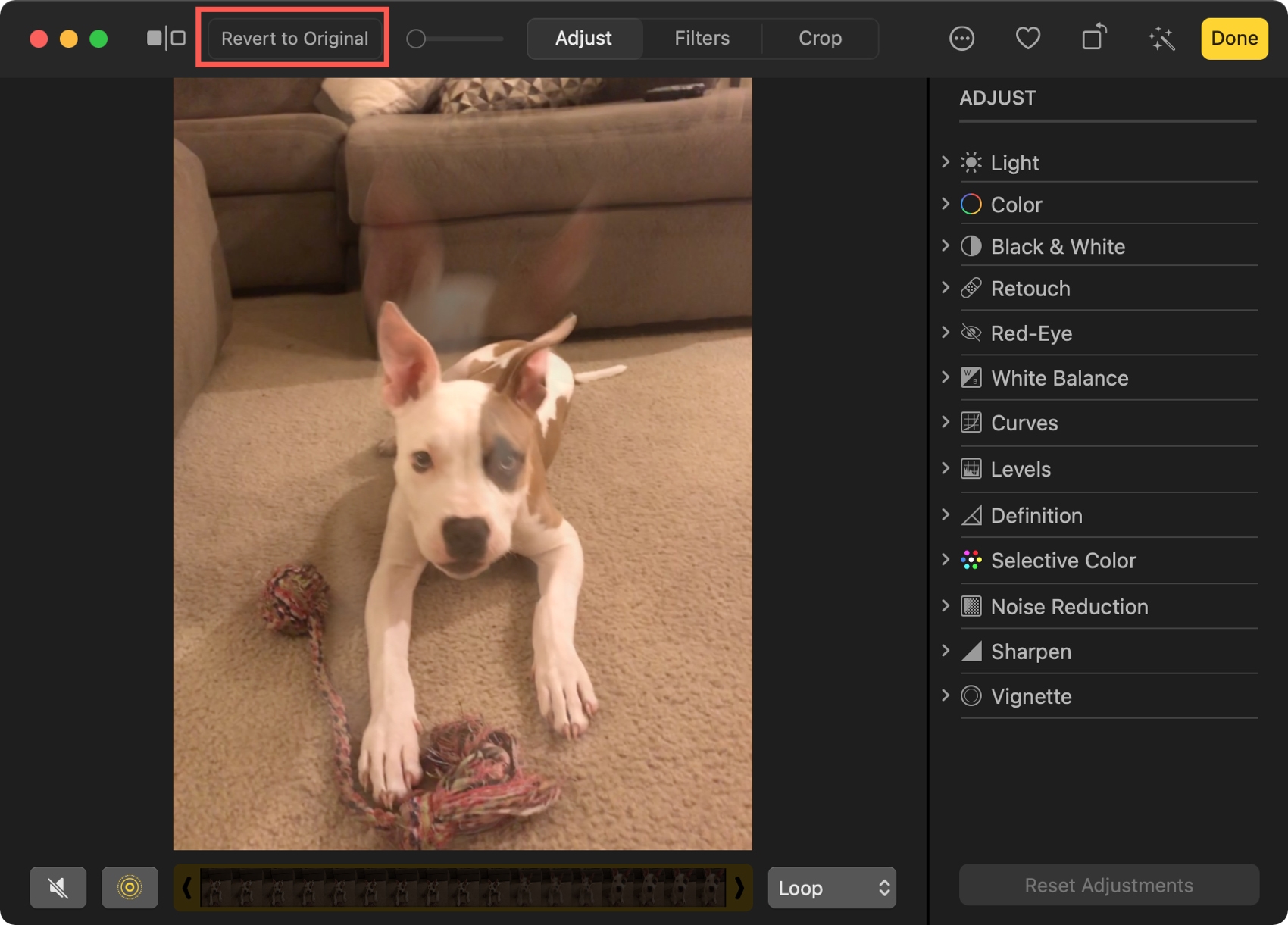Click the Levels histogram icon
This screenshot has width=1288, height=925.
[971, 469]
